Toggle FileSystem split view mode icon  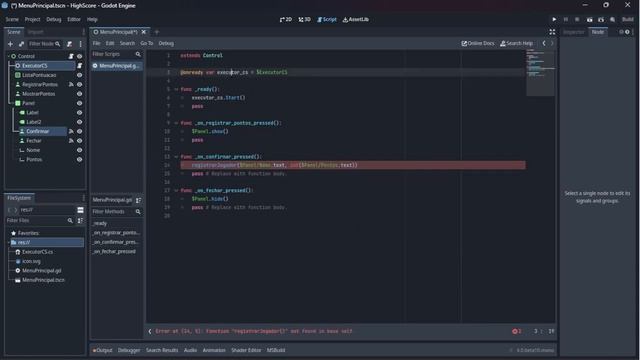click(x=80, y=210)
